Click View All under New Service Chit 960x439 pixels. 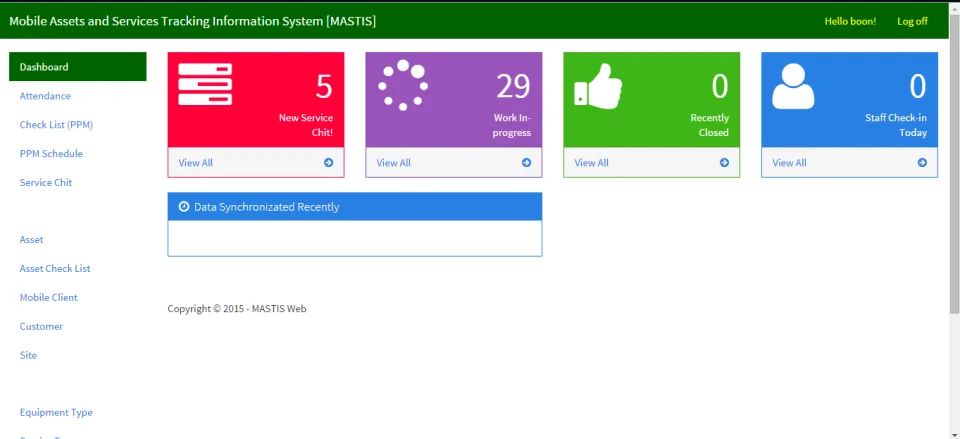[196, 163]
